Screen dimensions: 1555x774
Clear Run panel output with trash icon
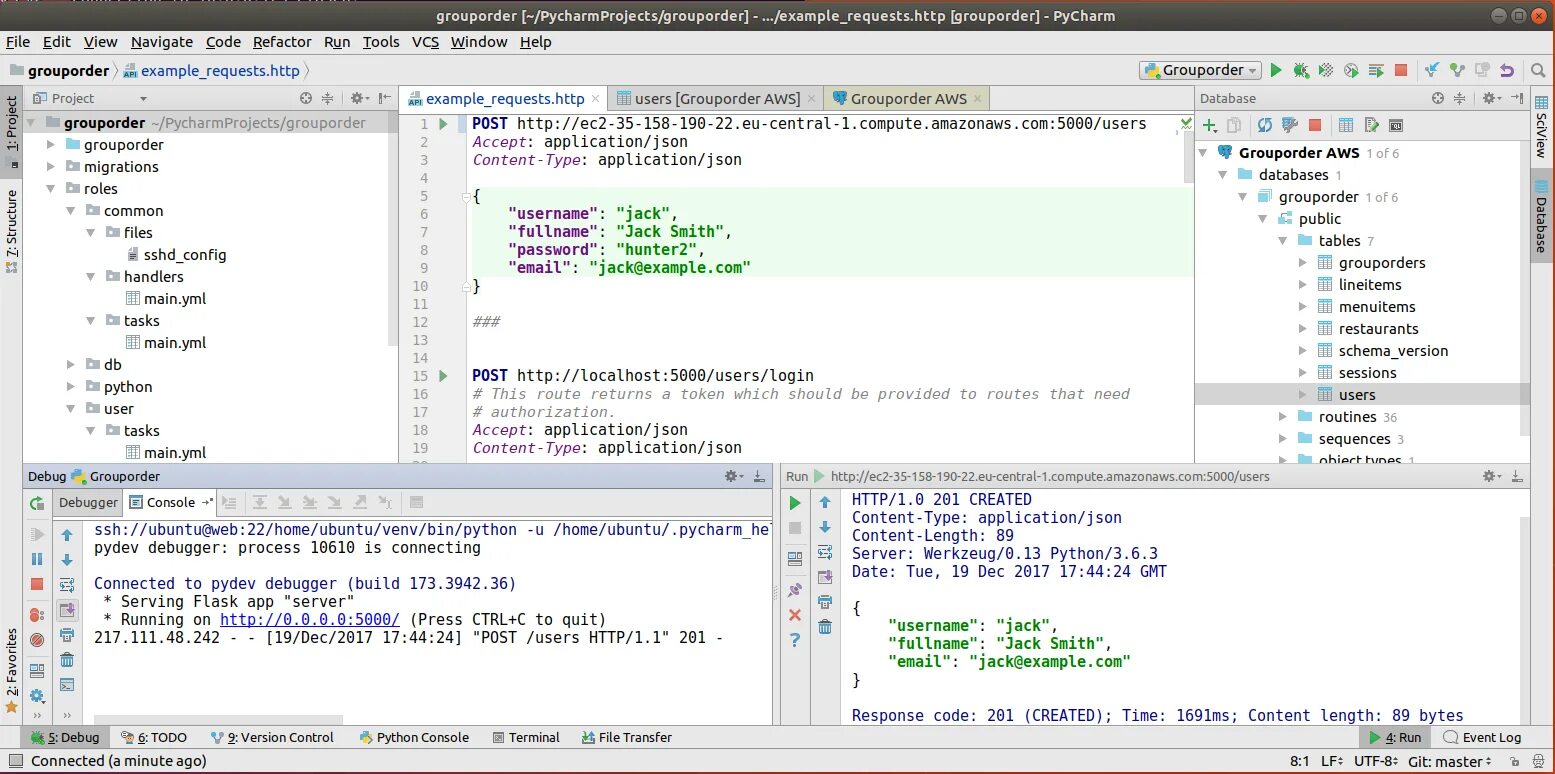point(825,627)
